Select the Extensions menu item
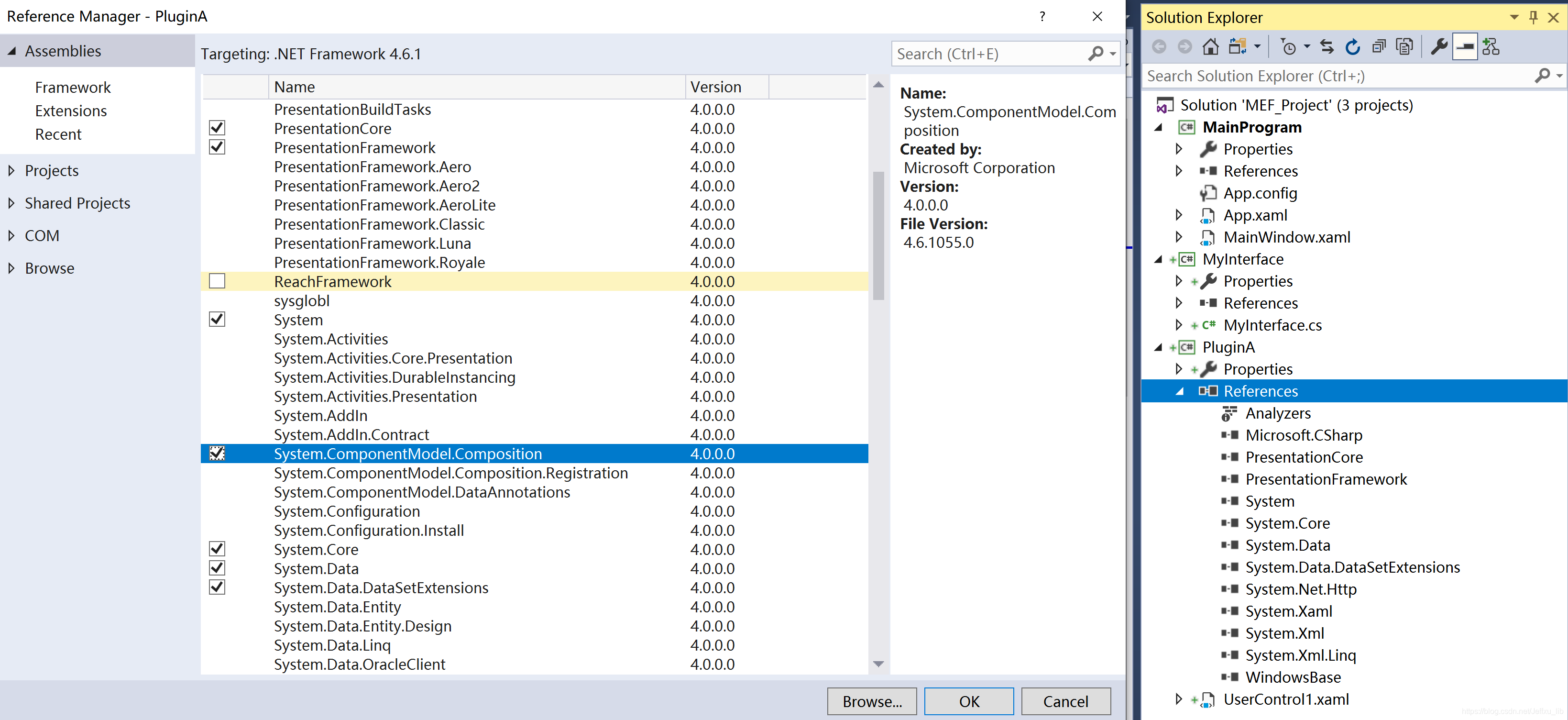 coord(70,110)
